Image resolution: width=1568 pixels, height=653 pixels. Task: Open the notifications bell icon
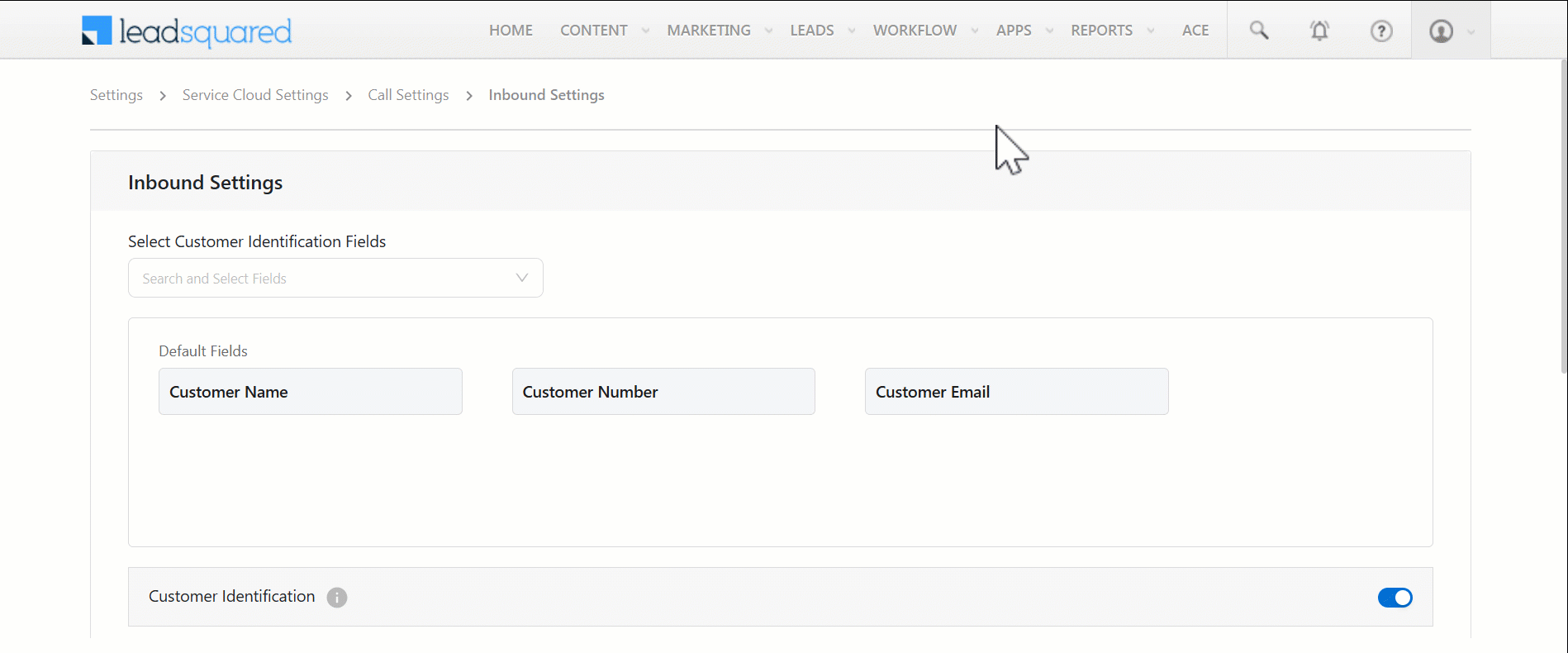[x=1319, y=31]
